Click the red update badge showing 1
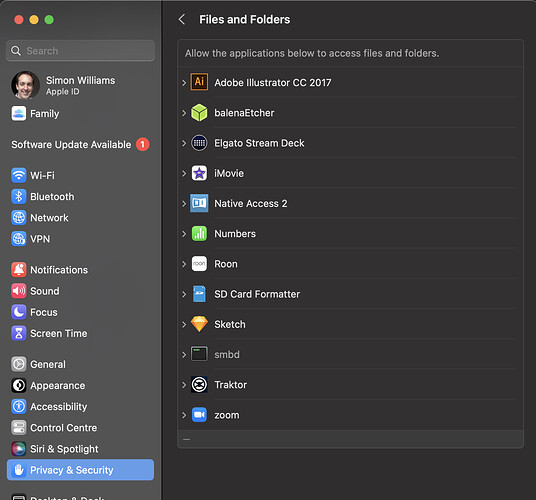 pyautogui.click(x=143, y=145)
